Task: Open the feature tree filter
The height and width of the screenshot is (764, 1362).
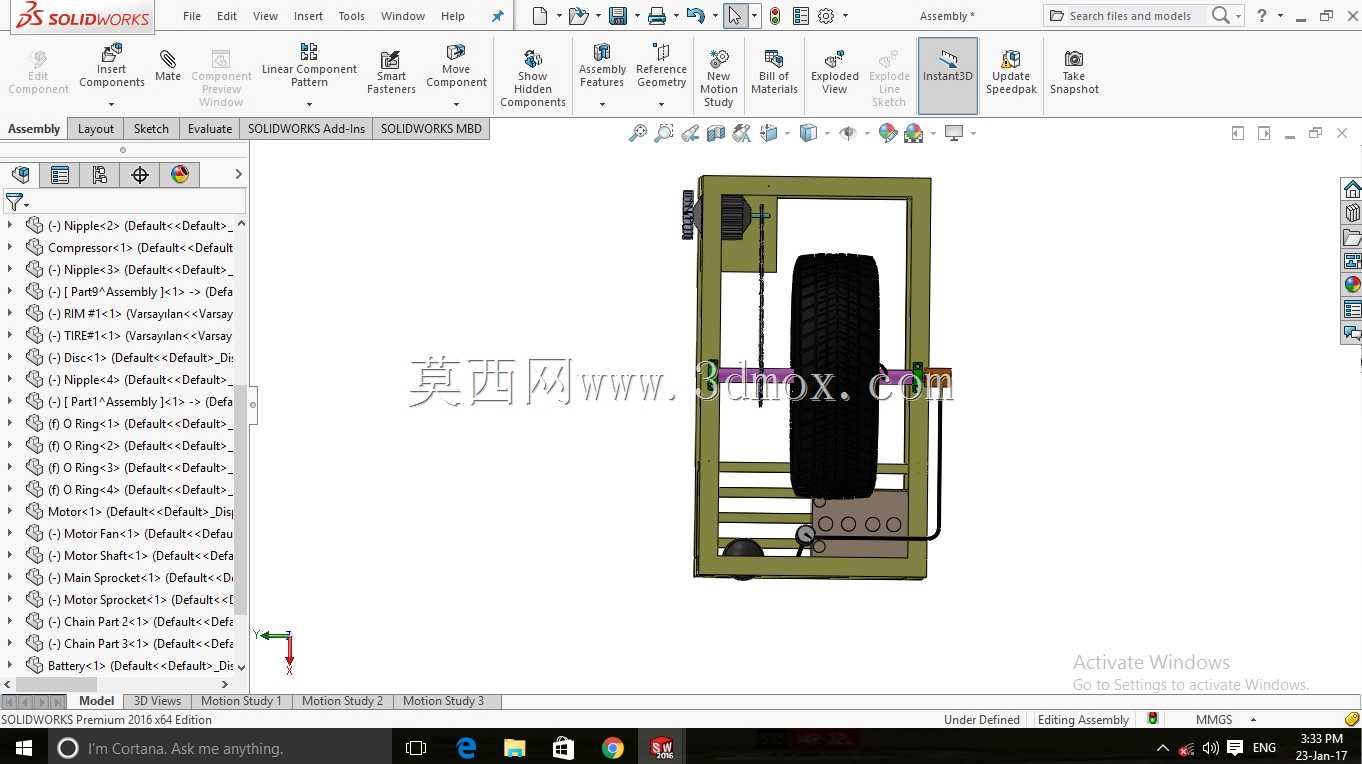Action: point(15,203)
